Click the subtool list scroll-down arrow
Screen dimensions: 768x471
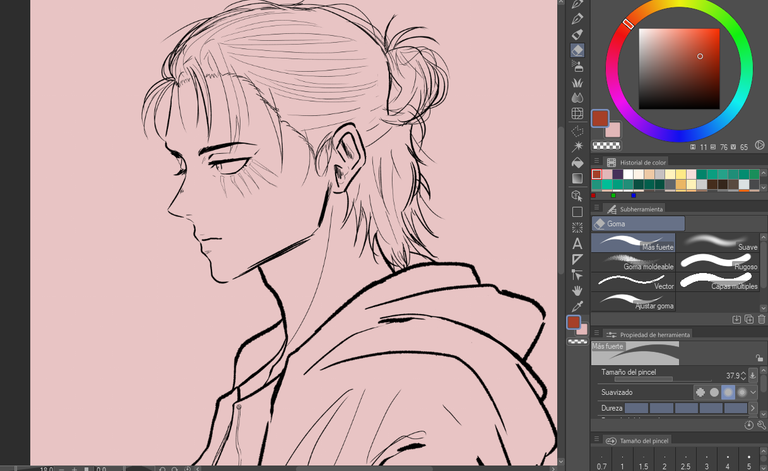pos(764,308)
